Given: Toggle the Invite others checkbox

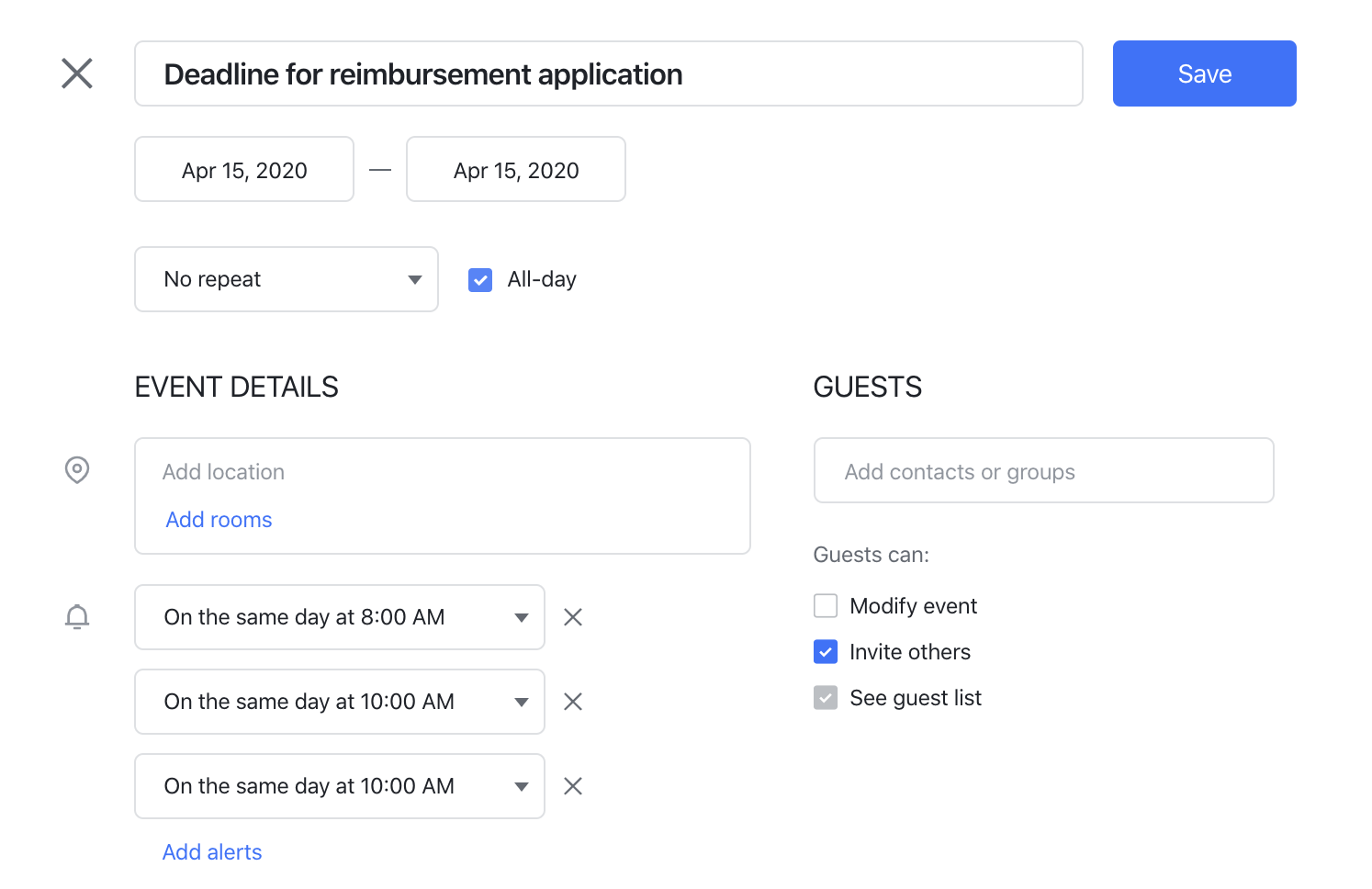Looking at the screenshot, I should (826, 652).
